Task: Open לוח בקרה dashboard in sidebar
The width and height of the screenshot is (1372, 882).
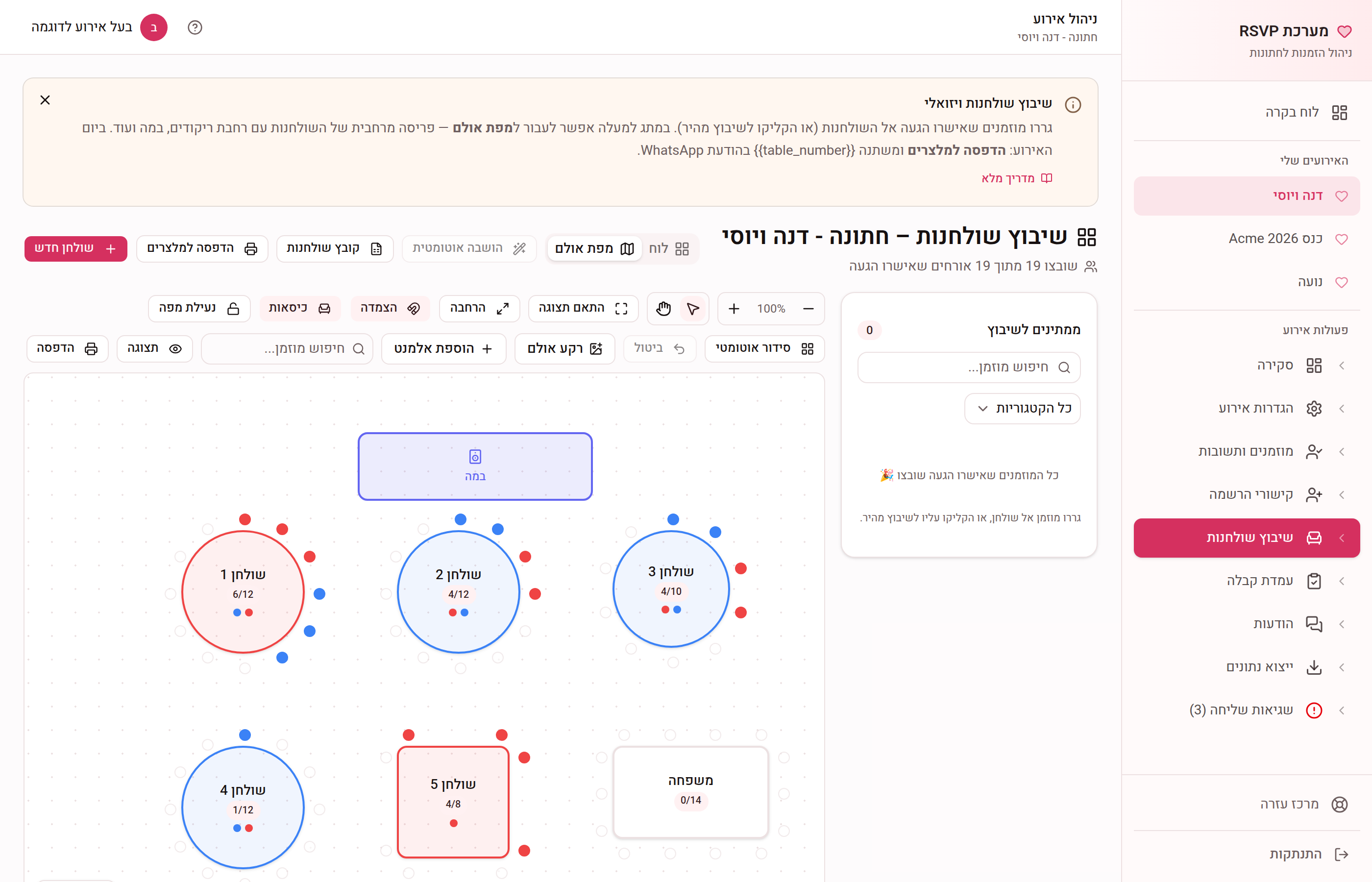Action: (1247, 112)
